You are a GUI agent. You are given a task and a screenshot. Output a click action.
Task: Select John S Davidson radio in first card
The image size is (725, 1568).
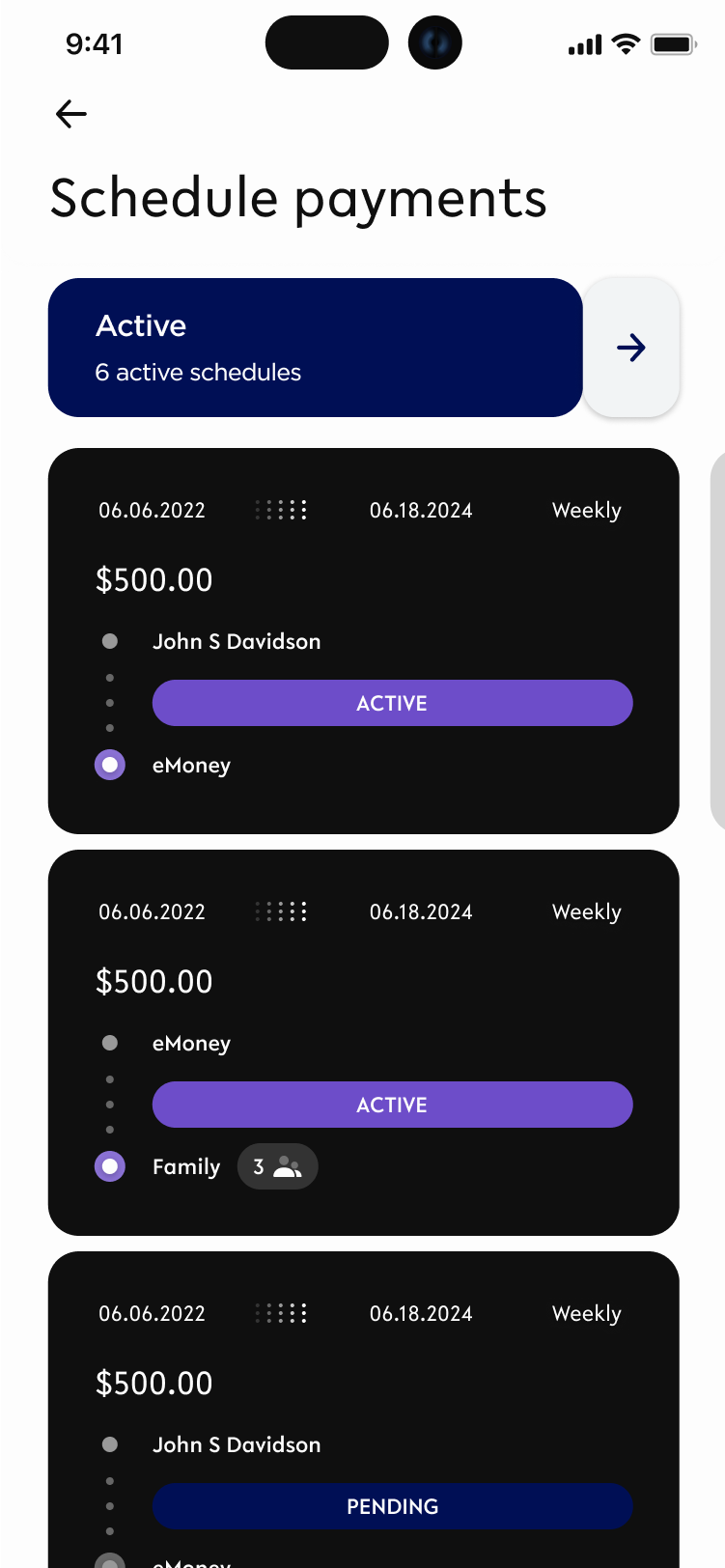(110, 641)
